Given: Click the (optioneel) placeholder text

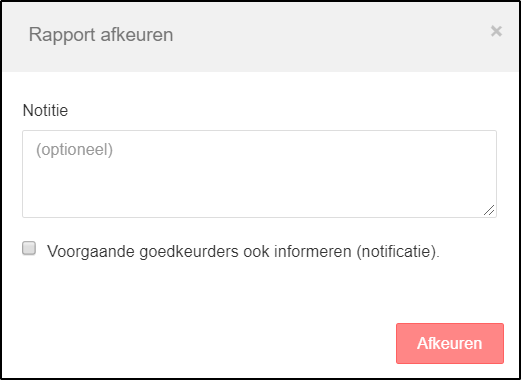Looking at the screenshot, I should [x=74, y=150].
